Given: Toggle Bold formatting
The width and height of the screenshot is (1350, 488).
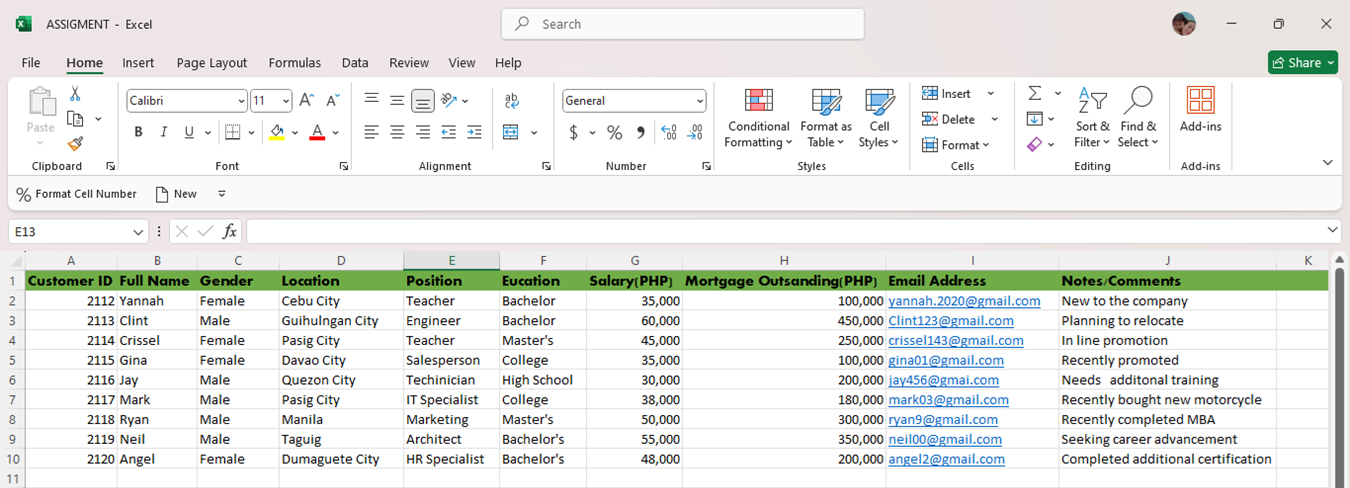Looking at the screenshot, I should [x=138, y=132].
